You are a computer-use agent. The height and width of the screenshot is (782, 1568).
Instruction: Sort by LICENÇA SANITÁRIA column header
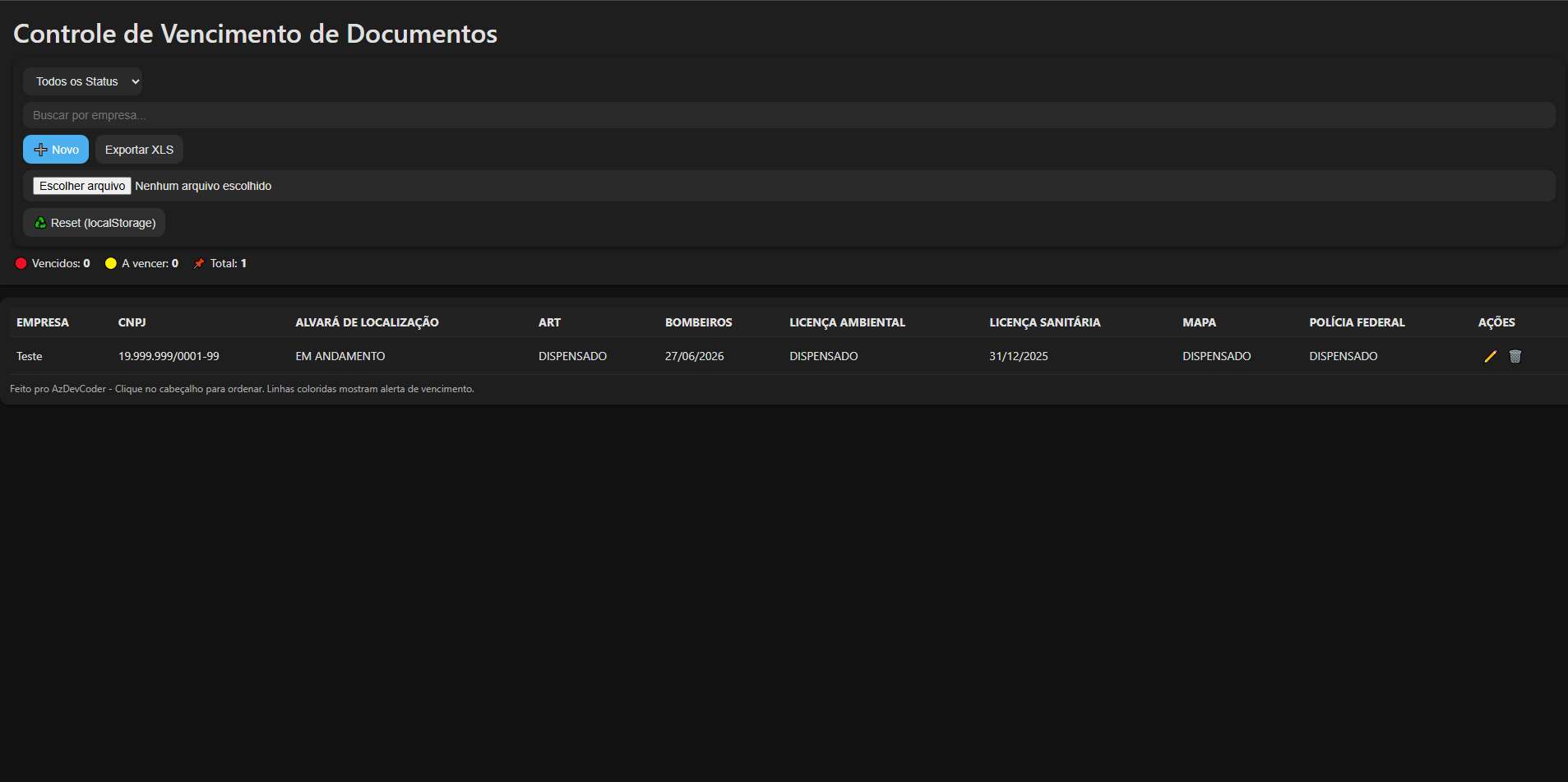tap(1044, 322)
